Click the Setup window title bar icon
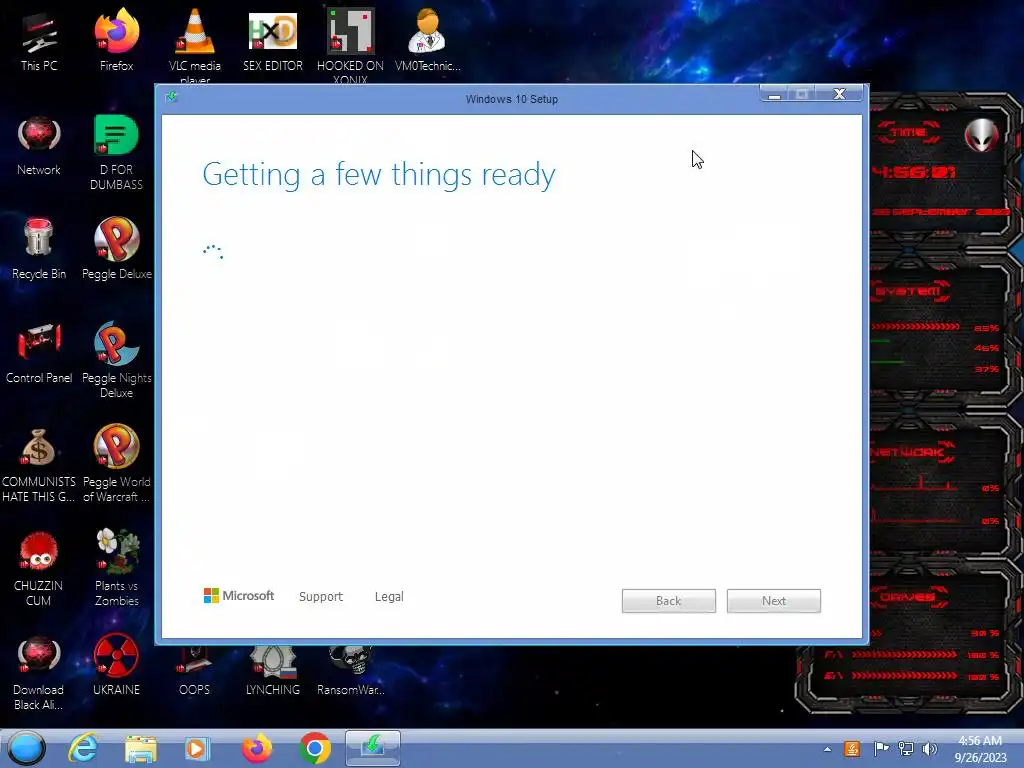The image size is (1024, 768). 172,97
